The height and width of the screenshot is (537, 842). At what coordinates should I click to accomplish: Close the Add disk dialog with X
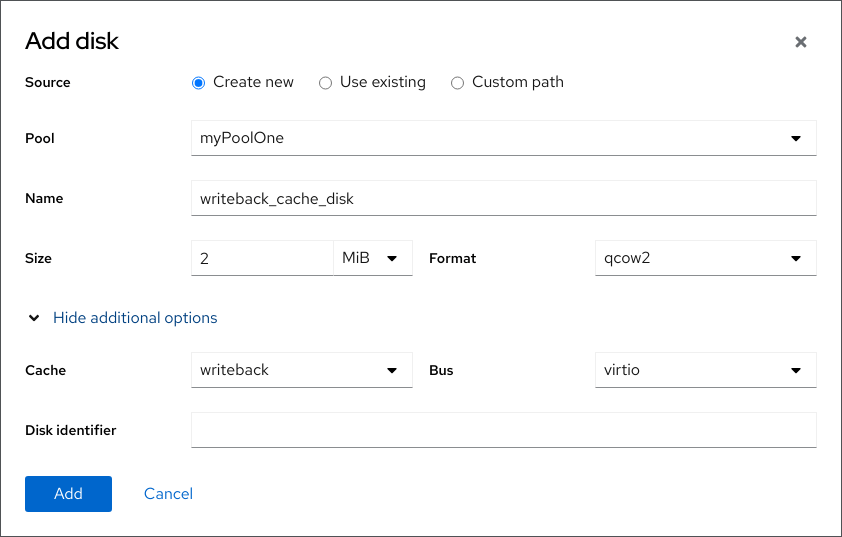tap(800, 42)
